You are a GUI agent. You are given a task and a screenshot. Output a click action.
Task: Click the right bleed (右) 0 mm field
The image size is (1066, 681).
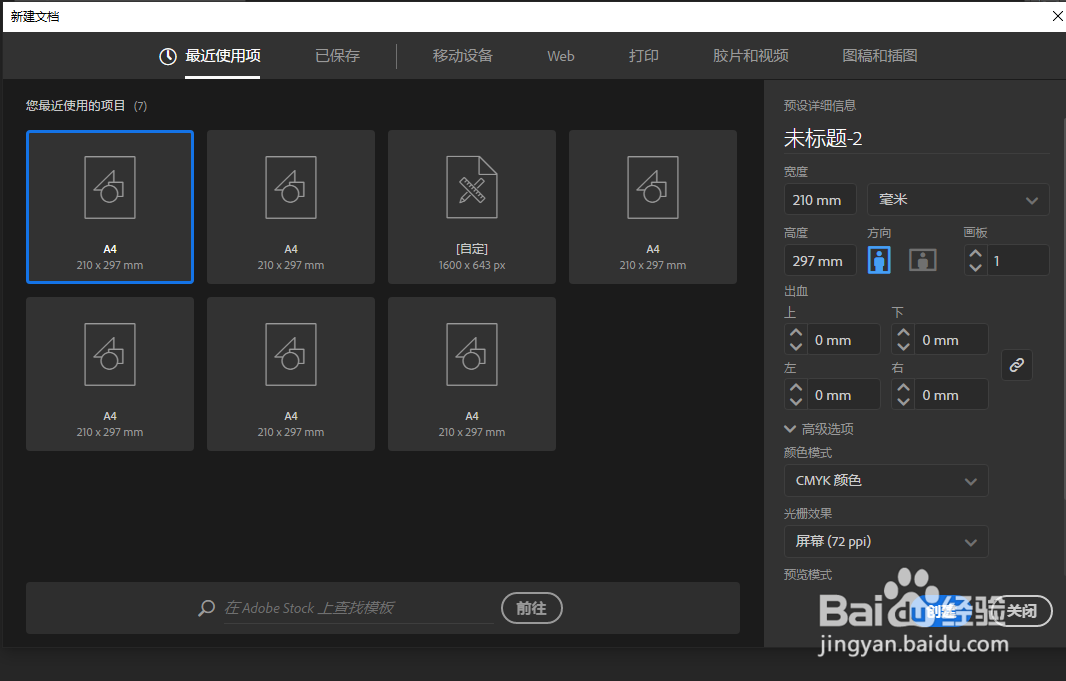952,395
